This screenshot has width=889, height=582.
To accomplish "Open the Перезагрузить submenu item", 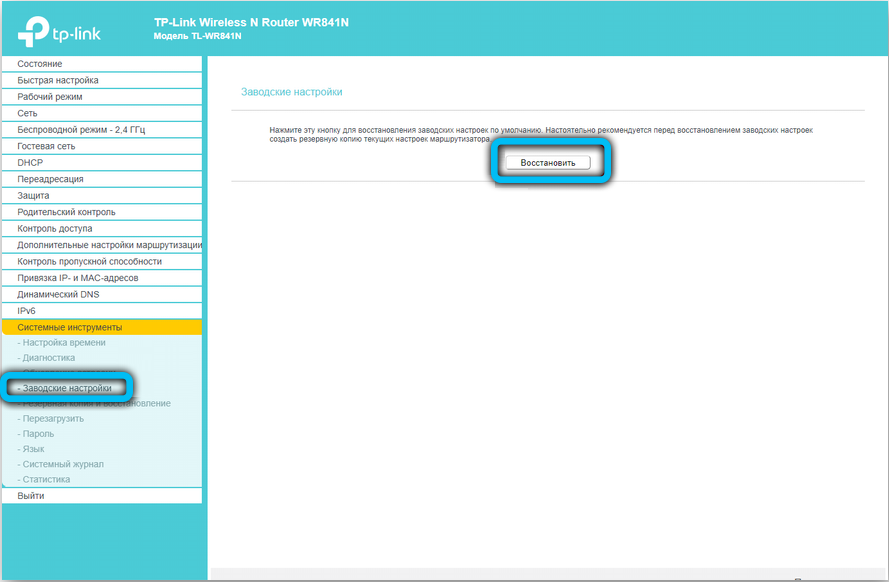I will (x=53, y=419).
